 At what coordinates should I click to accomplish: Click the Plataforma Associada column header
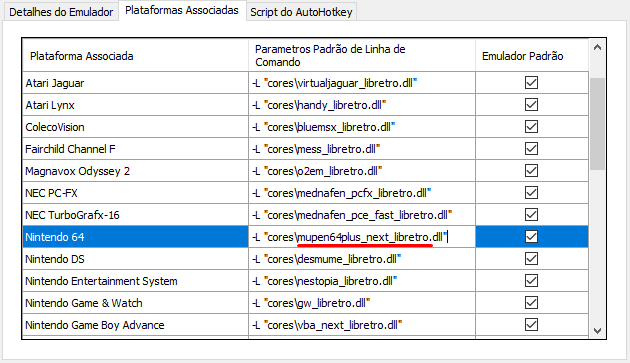click(x=135, y=55)
